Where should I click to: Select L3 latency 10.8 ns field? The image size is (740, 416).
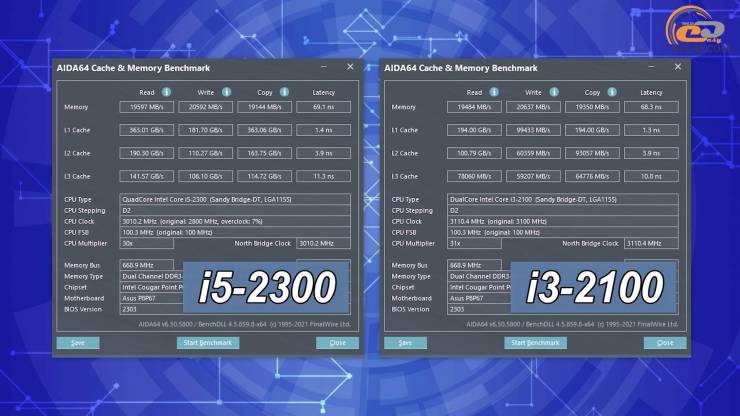(651, 176)
